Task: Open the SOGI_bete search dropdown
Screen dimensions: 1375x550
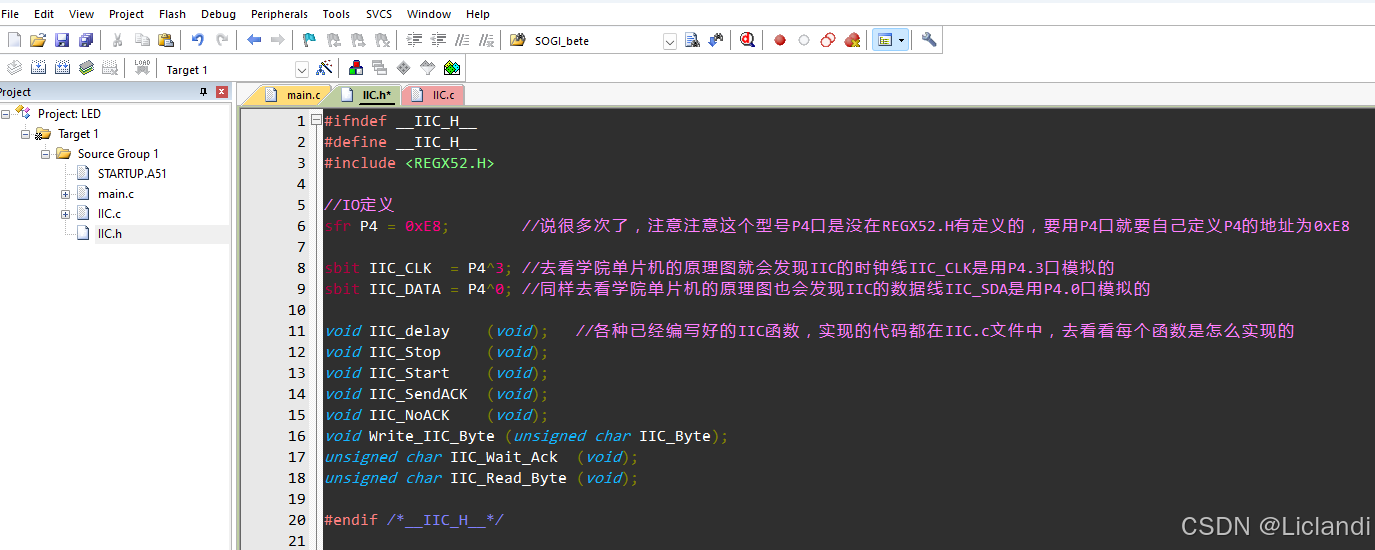Action: click(x=670, y=41)
